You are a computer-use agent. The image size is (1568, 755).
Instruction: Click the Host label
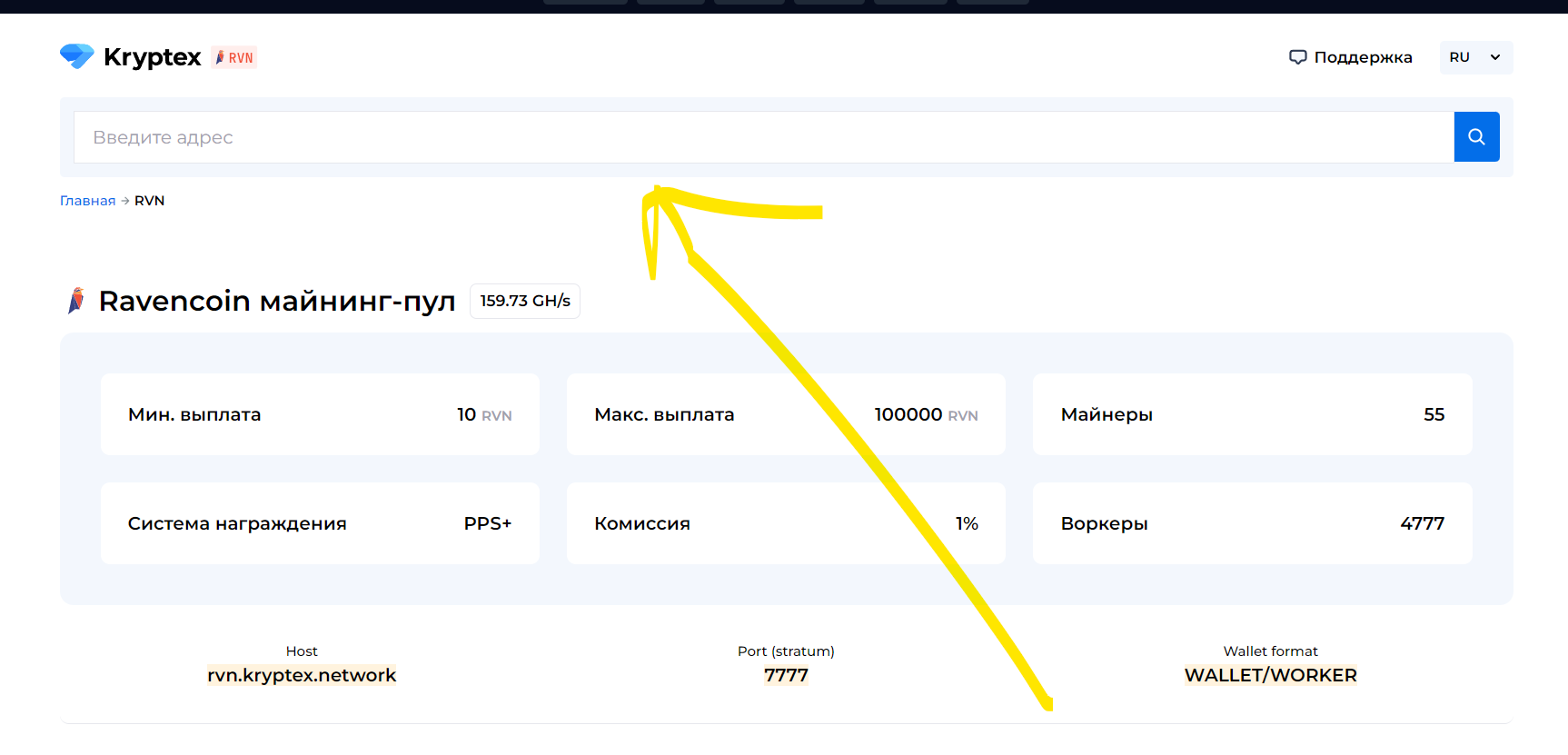(302, 651)
